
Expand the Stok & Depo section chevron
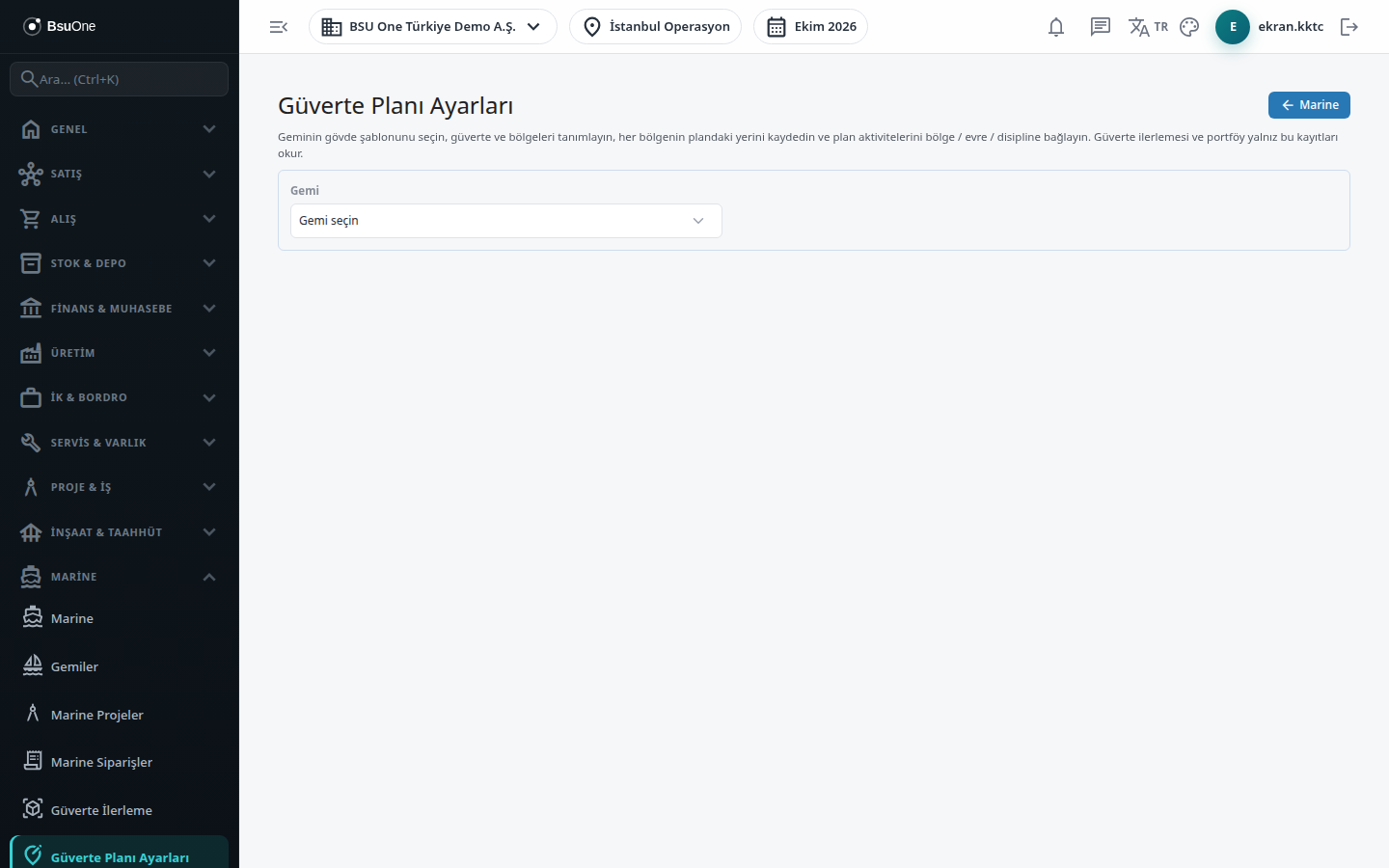209,263
